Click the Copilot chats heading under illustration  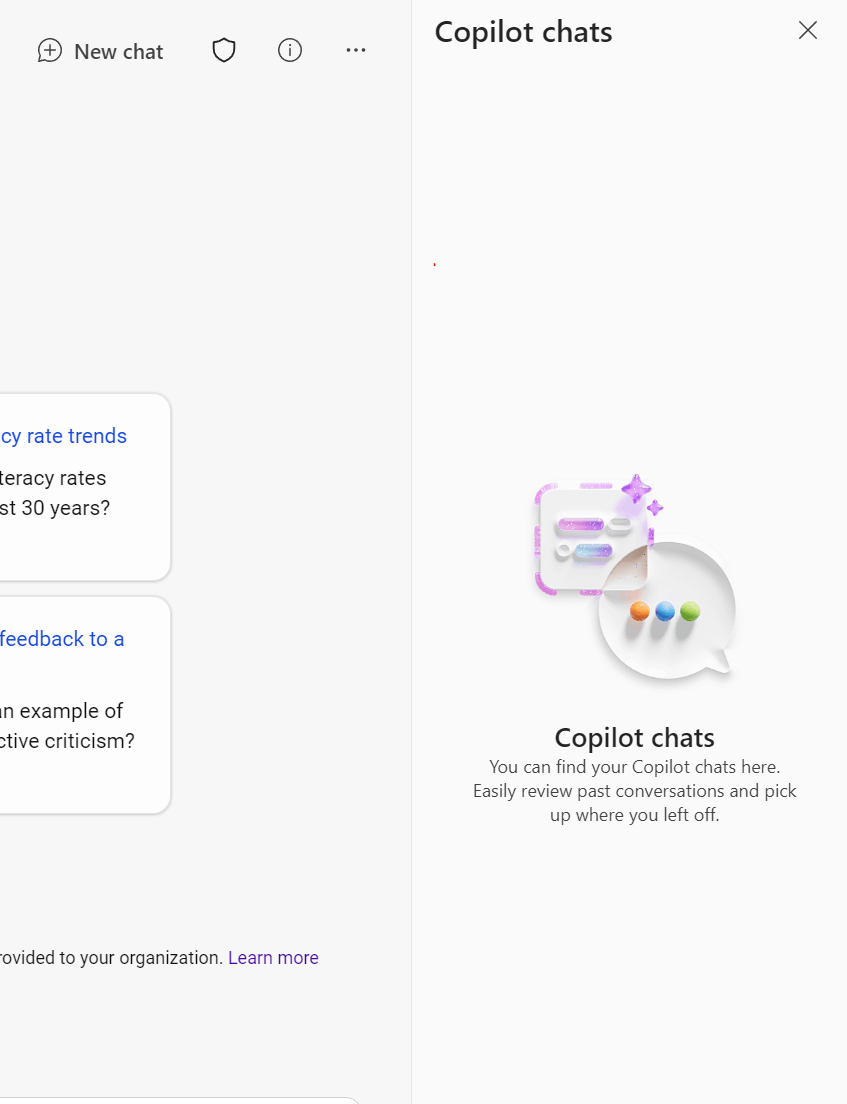(634, 738)
